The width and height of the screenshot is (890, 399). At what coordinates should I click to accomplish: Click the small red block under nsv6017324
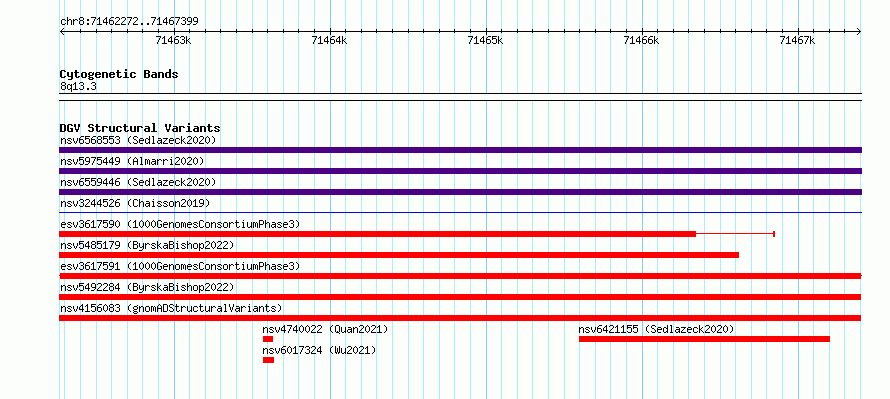point(268,360)
